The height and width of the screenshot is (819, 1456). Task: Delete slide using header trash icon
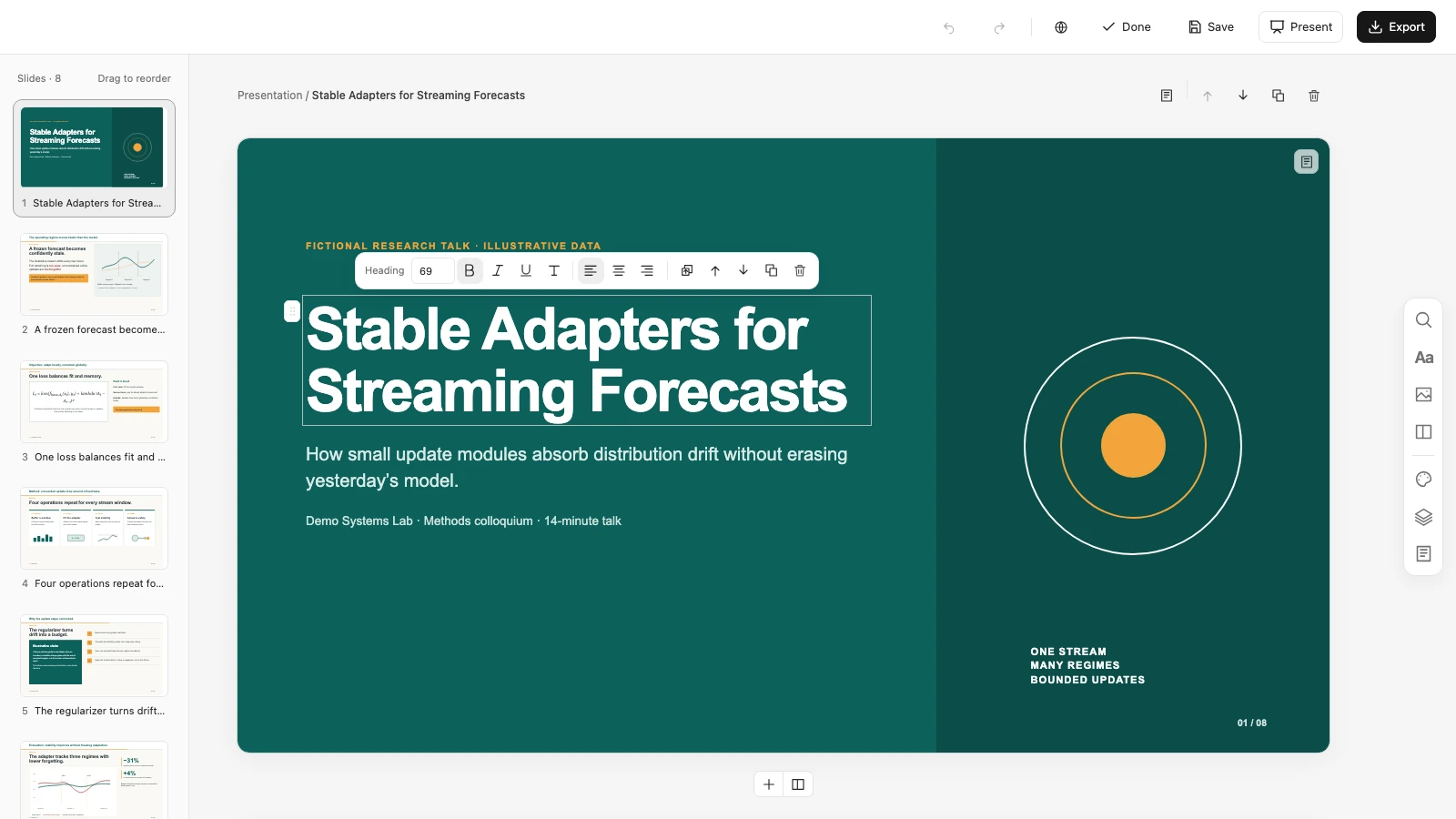(x=1314, y=96)
